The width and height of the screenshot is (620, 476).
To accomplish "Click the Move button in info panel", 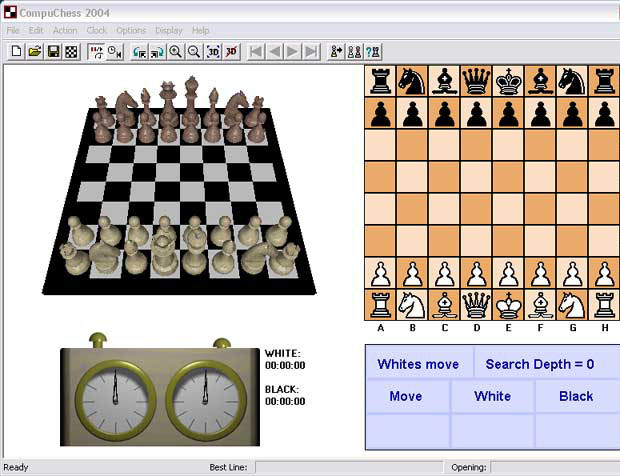I will (406, 396).
